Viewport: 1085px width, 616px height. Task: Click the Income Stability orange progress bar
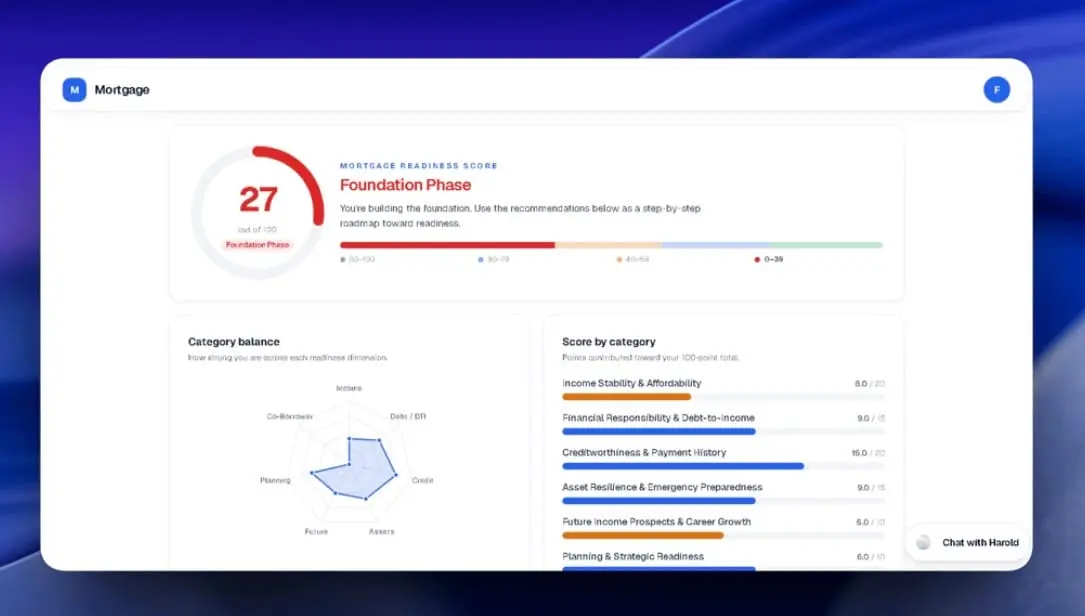(x=626, y=397)
